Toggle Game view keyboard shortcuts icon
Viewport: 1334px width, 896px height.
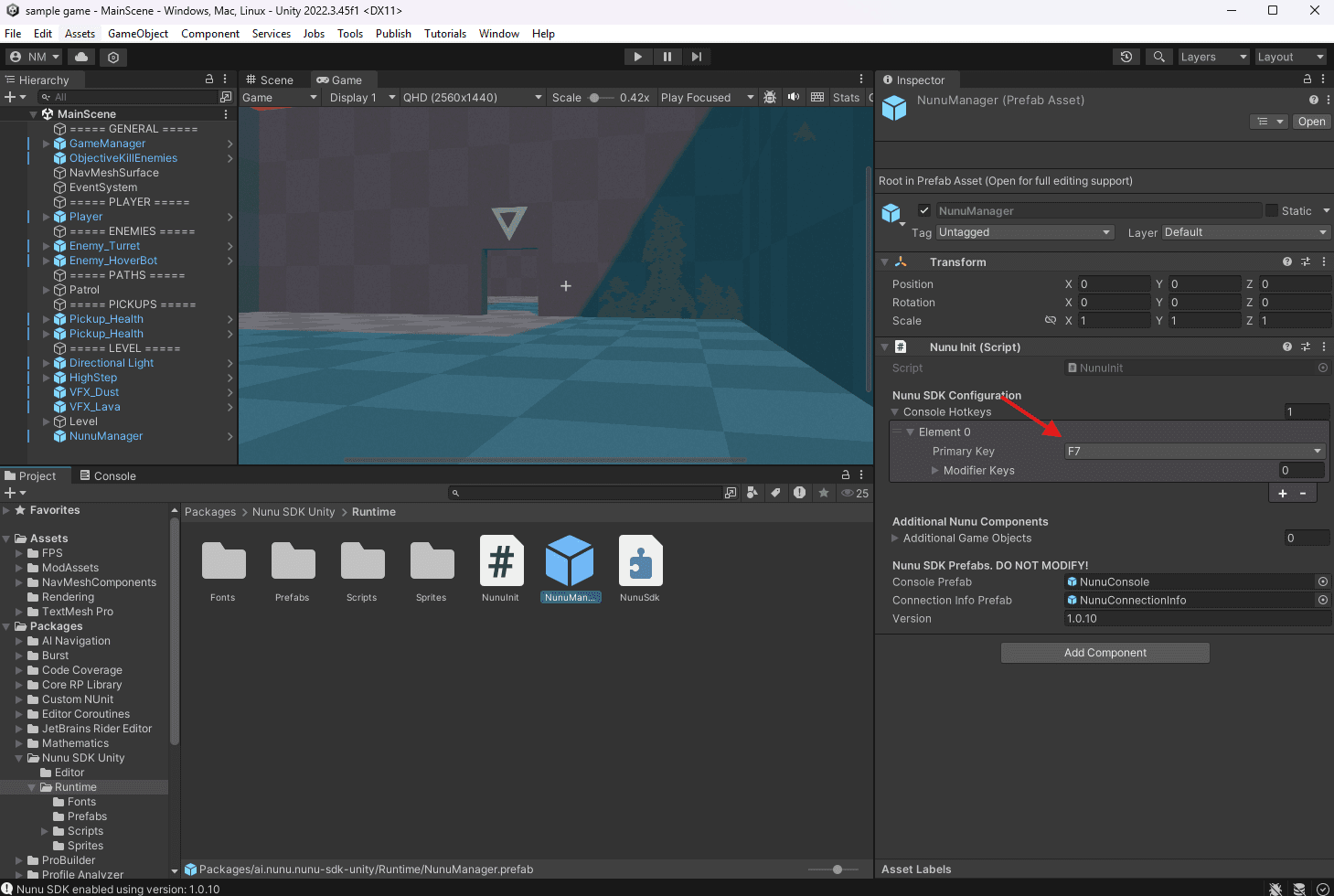[817, 97]
